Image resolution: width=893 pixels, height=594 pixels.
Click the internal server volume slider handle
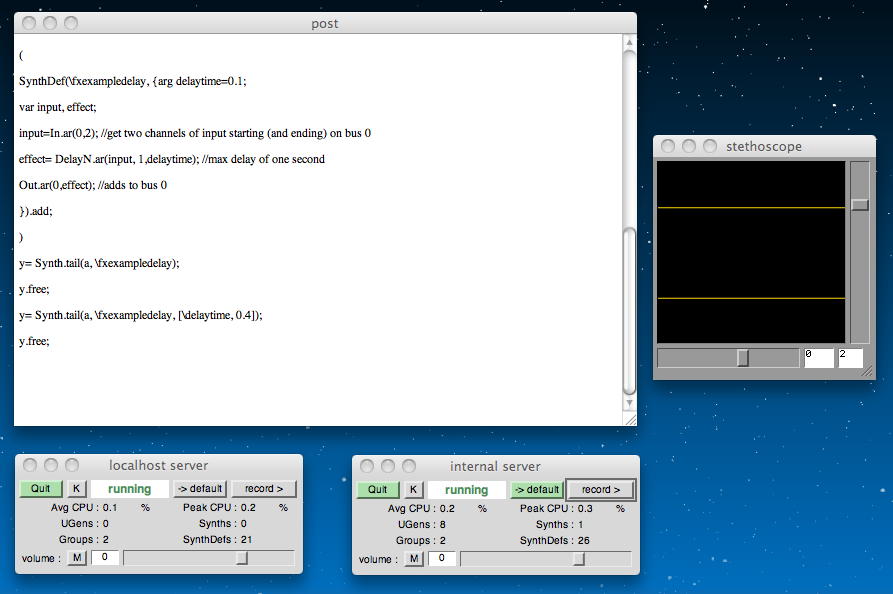pos(578,559)
